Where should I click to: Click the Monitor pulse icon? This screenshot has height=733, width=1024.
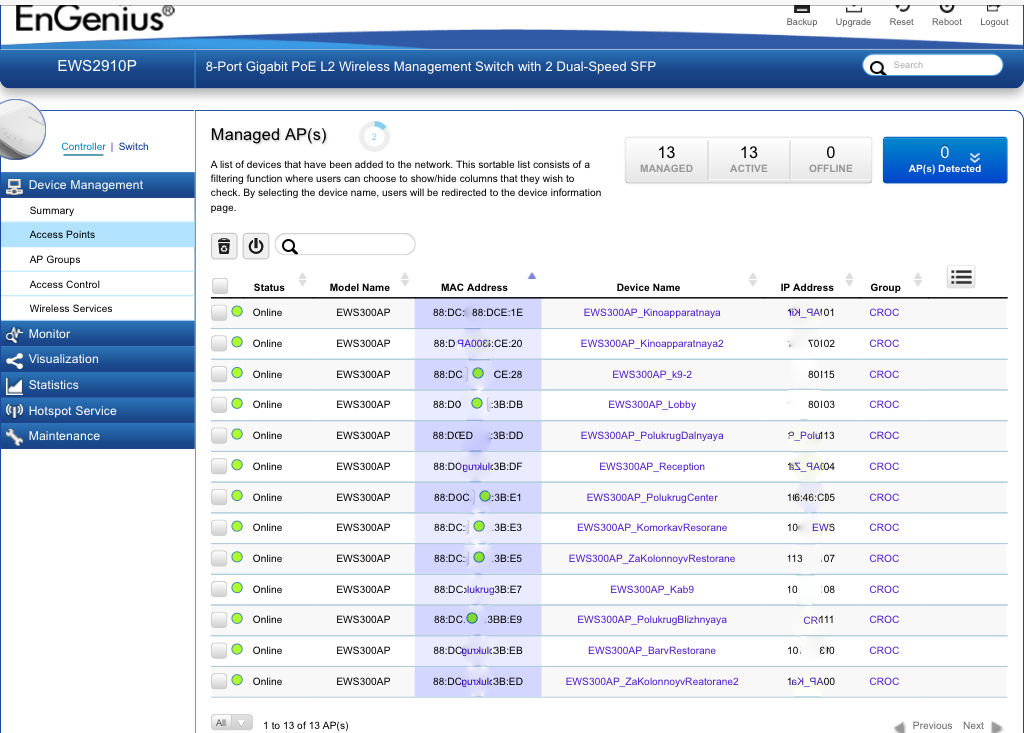point(14,334)
